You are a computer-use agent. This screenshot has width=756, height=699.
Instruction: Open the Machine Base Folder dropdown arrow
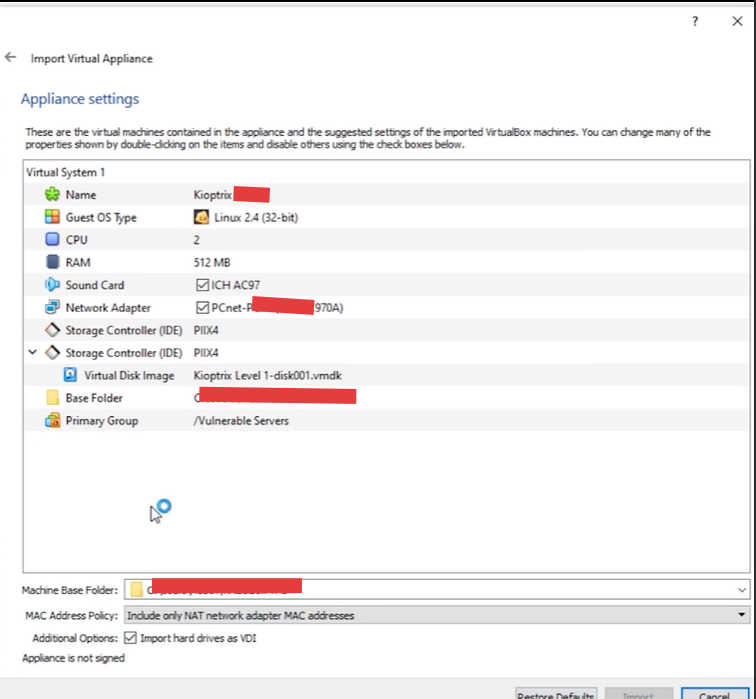coord(742,590)
